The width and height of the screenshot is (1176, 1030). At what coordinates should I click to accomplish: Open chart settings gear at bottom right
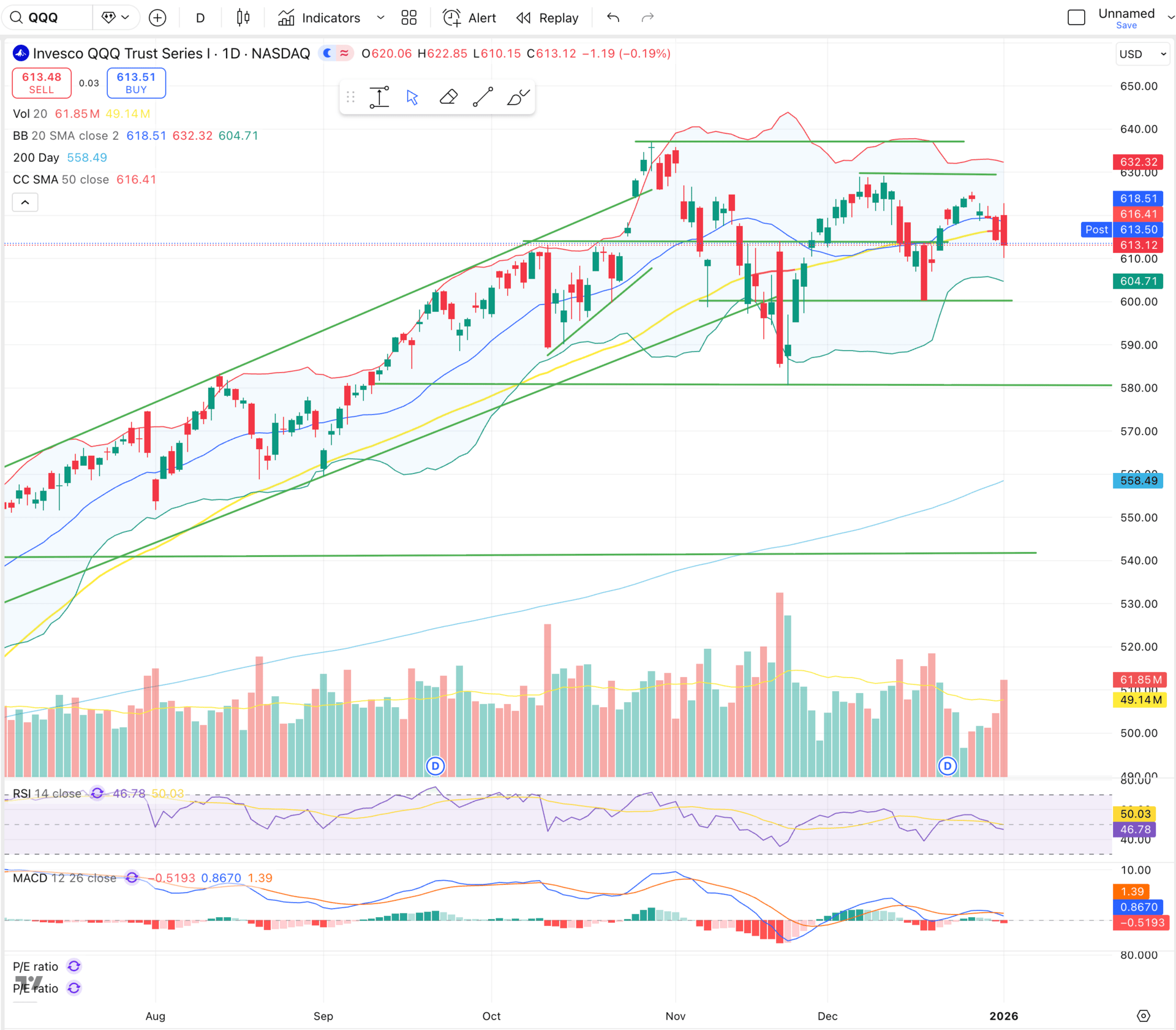[1143, 1016]
